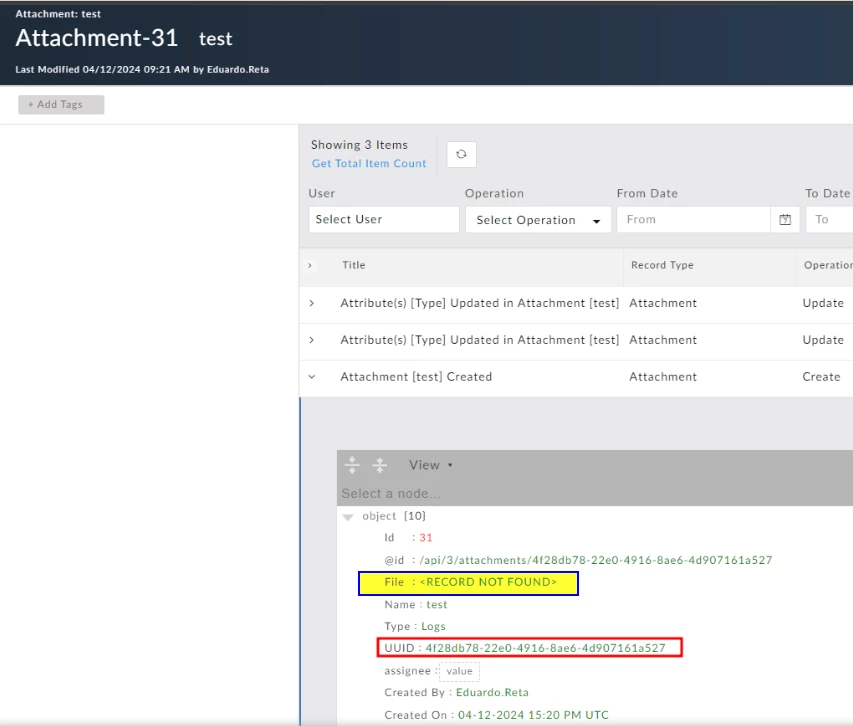The height and width of the screenshot is (726, 853).
Task: Open the Select Operation dropdown
Action: coord(538,220)
